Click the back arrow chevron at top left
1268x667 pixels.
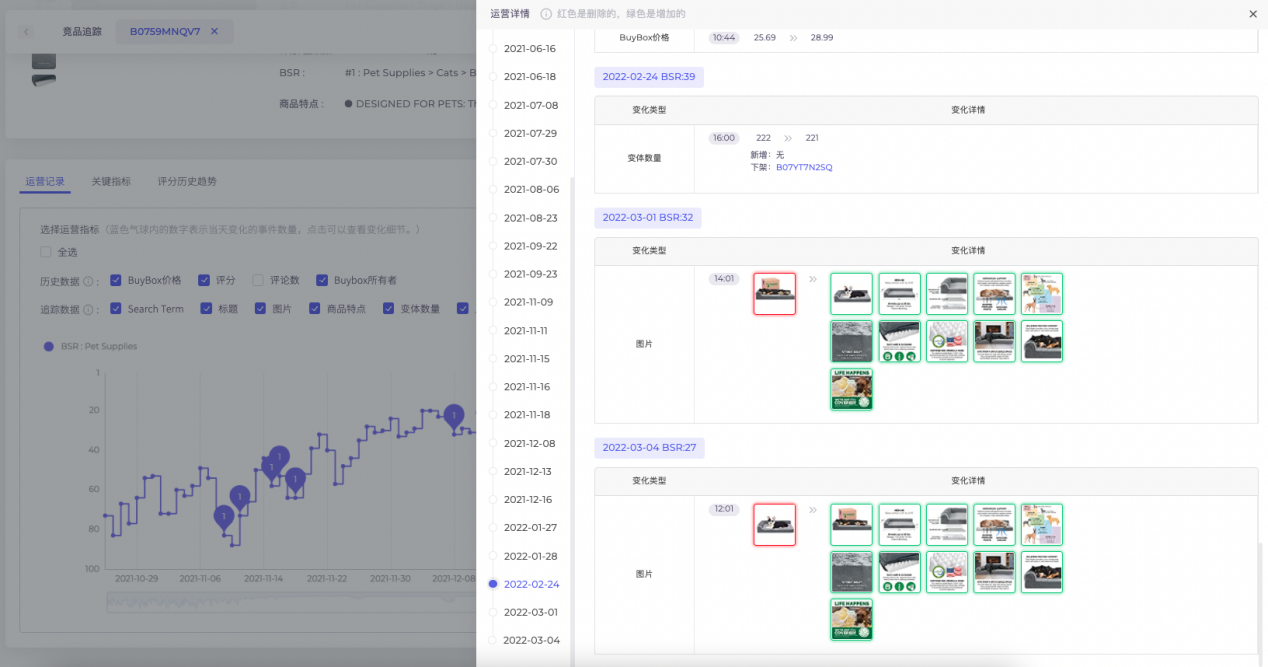tap(25, 31)
